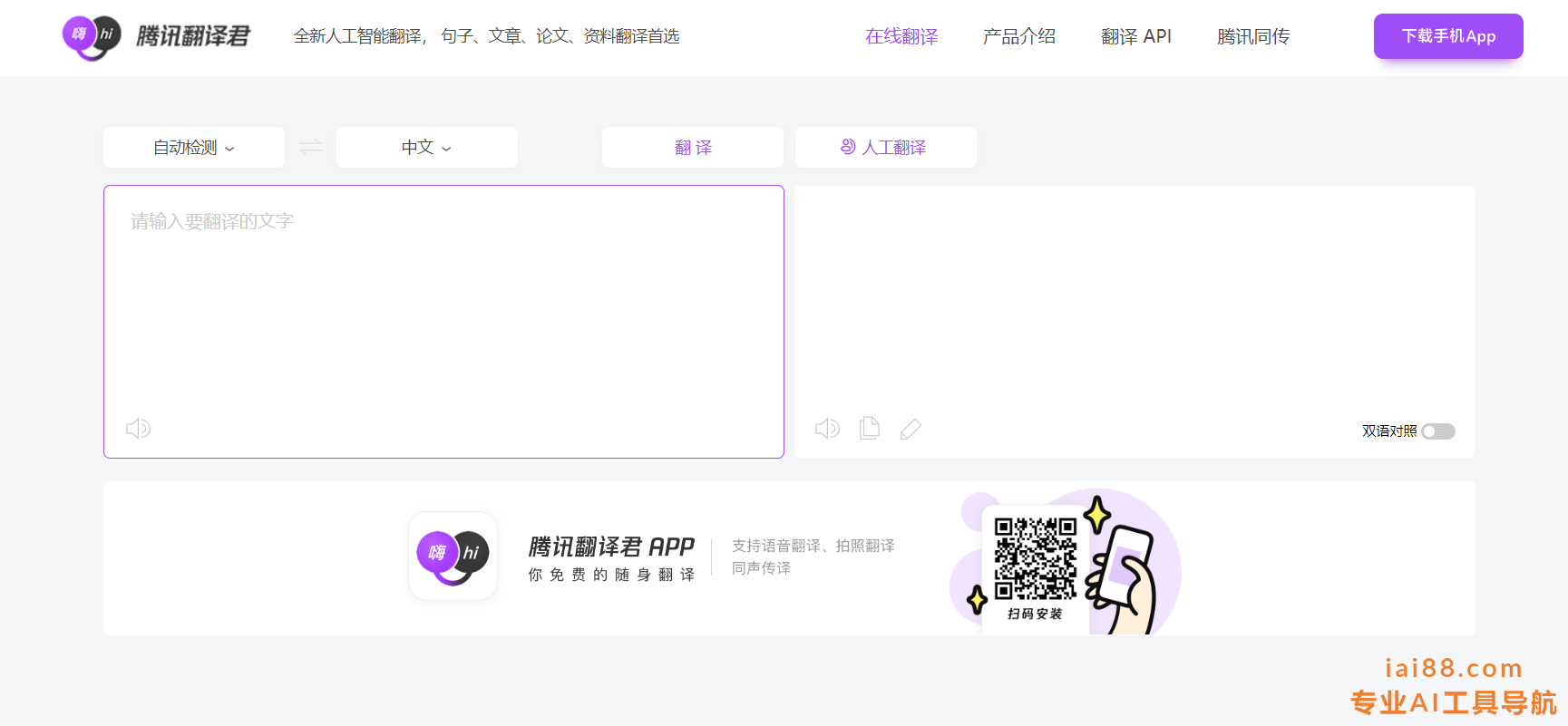Screen dimensions: 1568x726
Task: Click the 腾讯翻译君 APP banner title
Action: (x=611, y=547)
